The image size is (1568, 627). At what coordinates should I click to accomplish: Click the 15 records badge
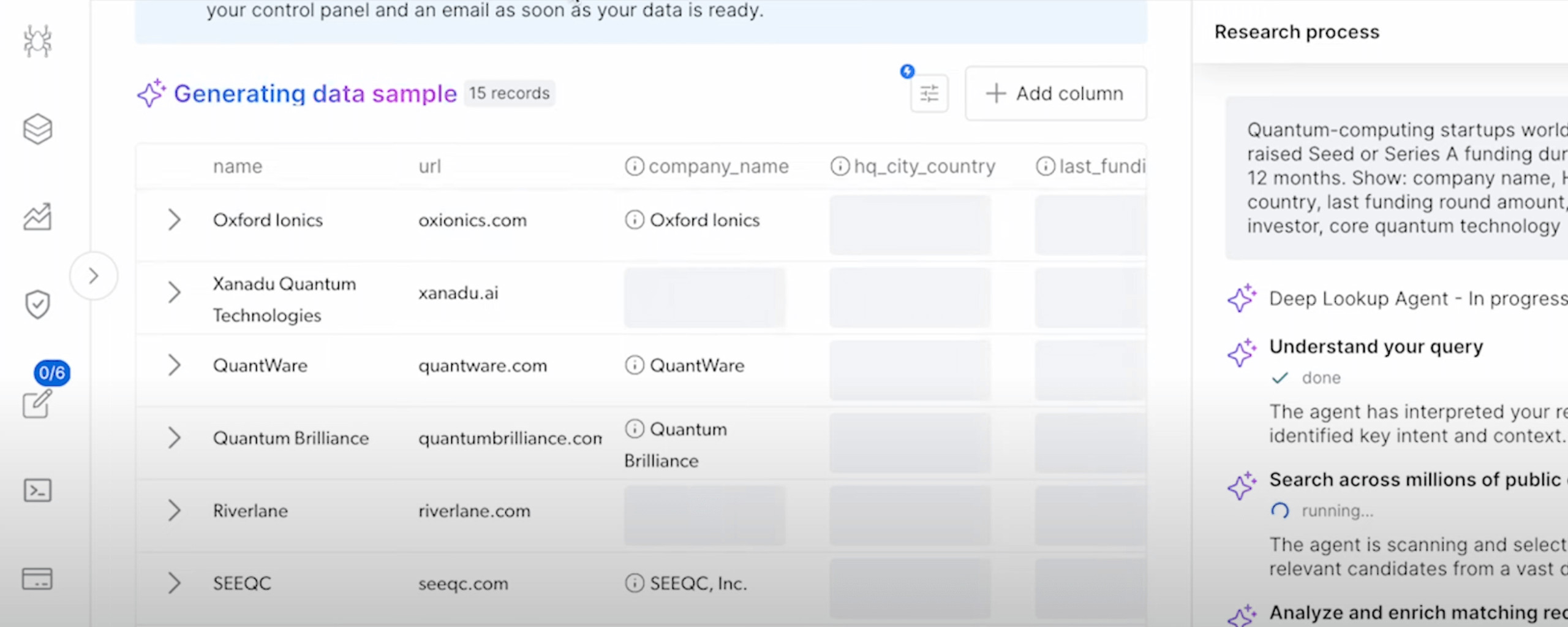510,93
